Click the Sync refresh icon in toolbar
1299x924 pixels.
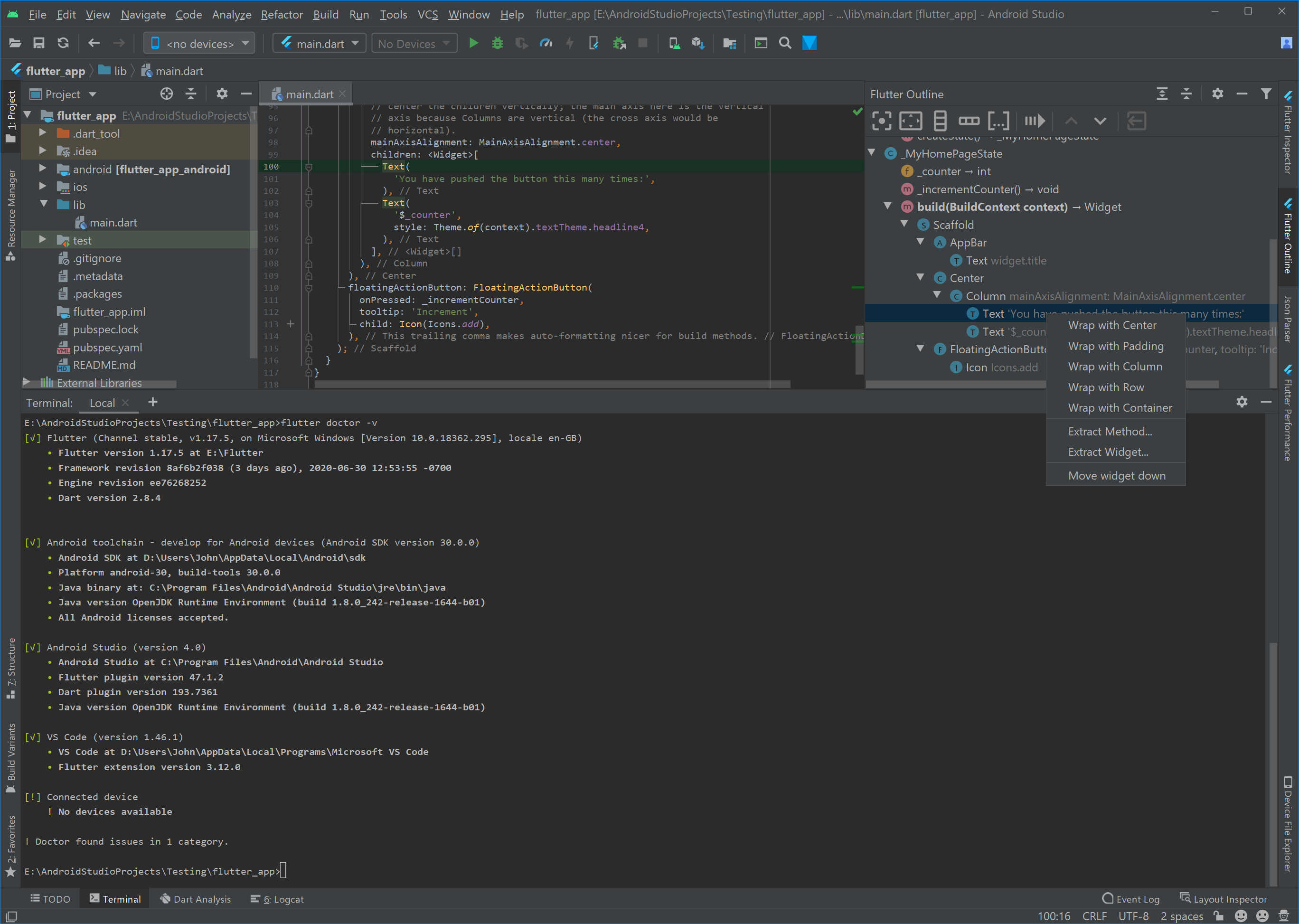tap(63, 43)
